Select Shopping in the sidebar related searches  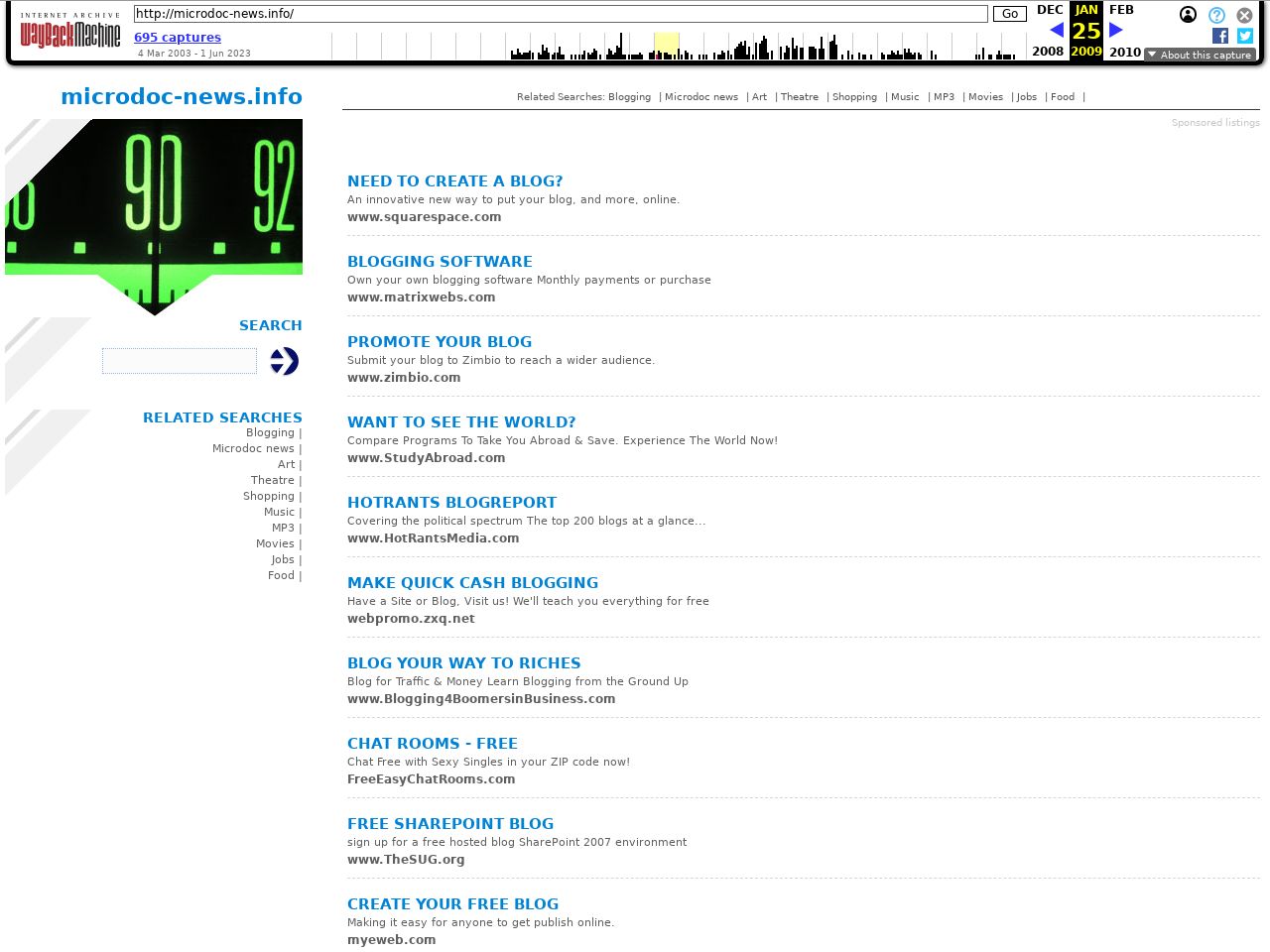click(269, 496)
